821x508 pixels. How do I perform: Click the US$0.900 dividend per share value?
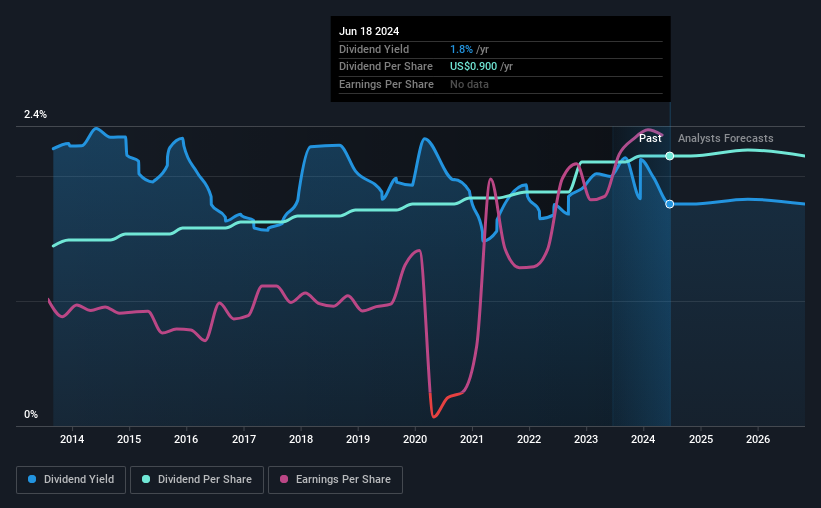[x=473, y=67]
